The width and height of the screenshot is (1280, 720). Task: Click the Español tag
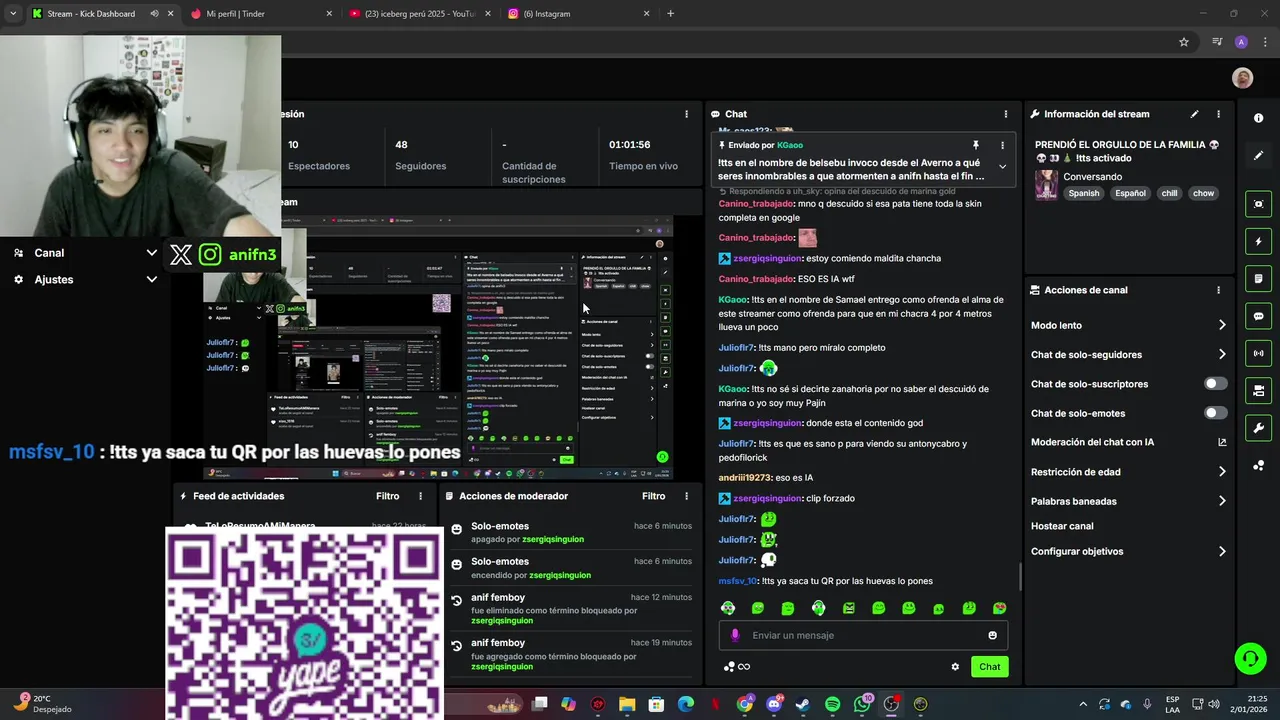click(x=1130, y=193)
